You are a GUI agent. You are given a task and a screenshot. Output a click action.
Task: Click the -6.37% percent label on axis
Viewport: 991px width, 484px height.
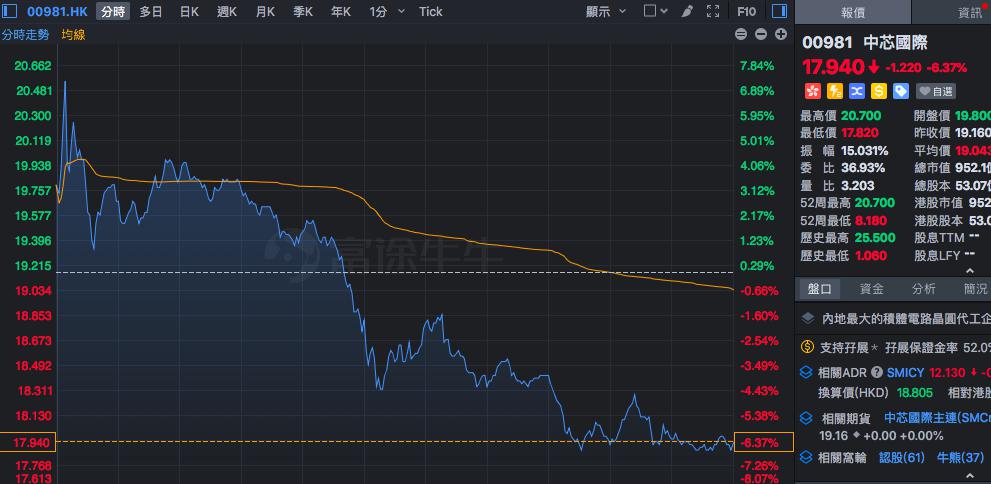click(x=763, y=442)
